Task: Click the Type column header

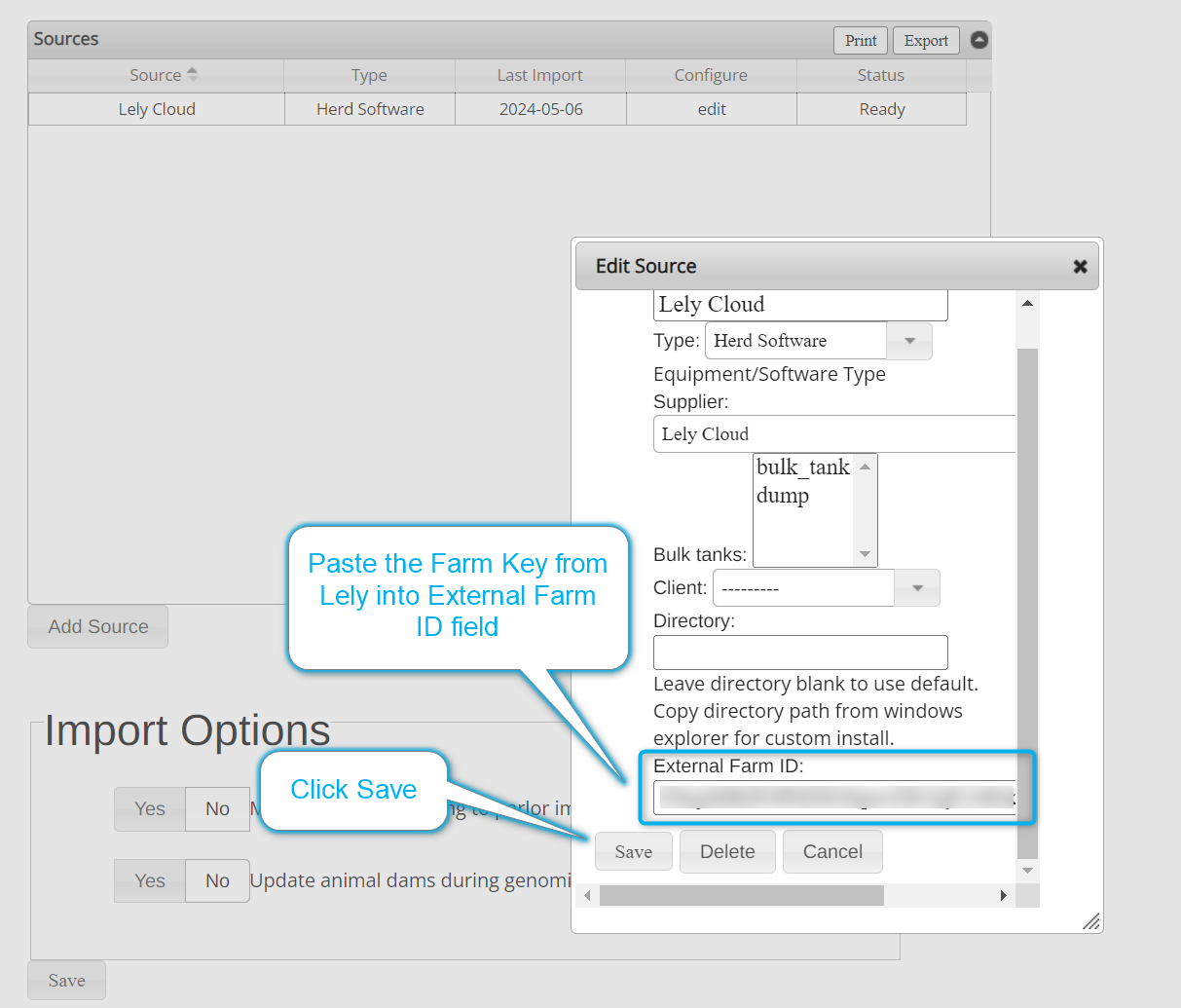Action: (369, 75)
